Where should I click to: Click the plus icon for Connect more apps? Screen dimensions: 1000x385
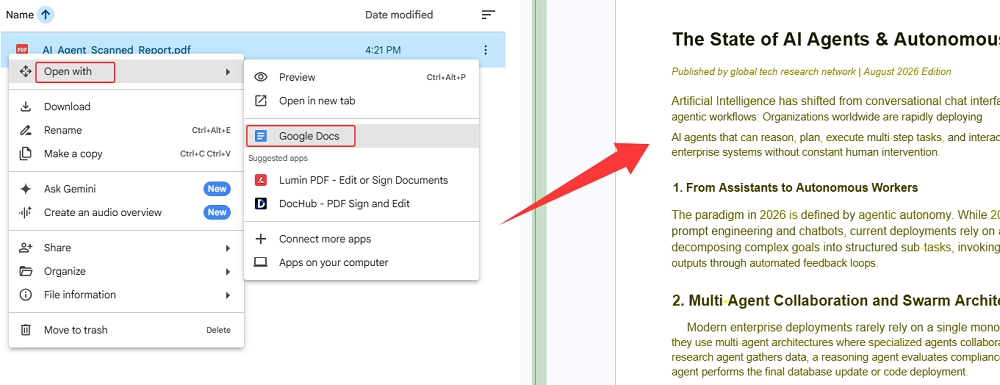[260, 239]
